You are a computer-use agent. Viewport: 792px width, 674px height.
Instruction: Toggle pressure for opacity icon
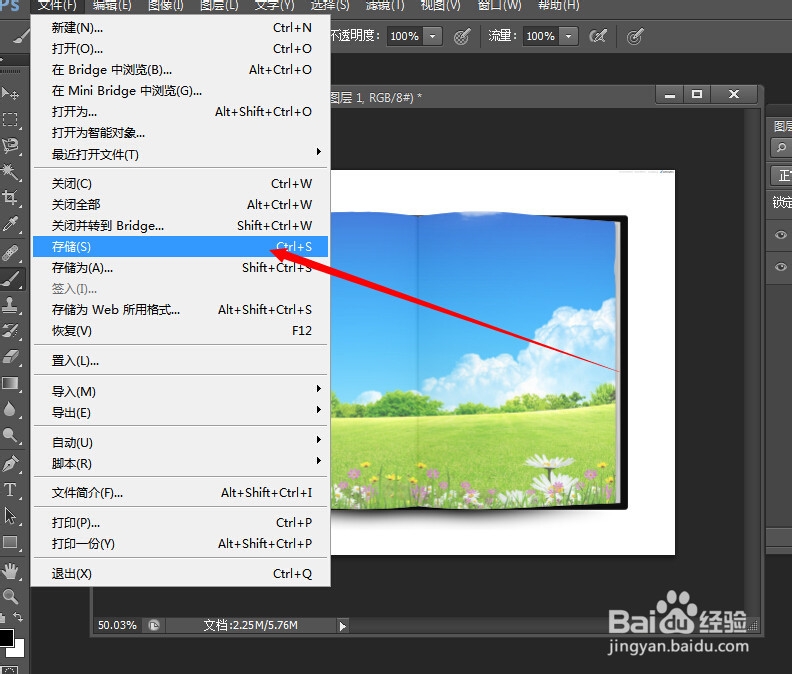coord(462,36)
